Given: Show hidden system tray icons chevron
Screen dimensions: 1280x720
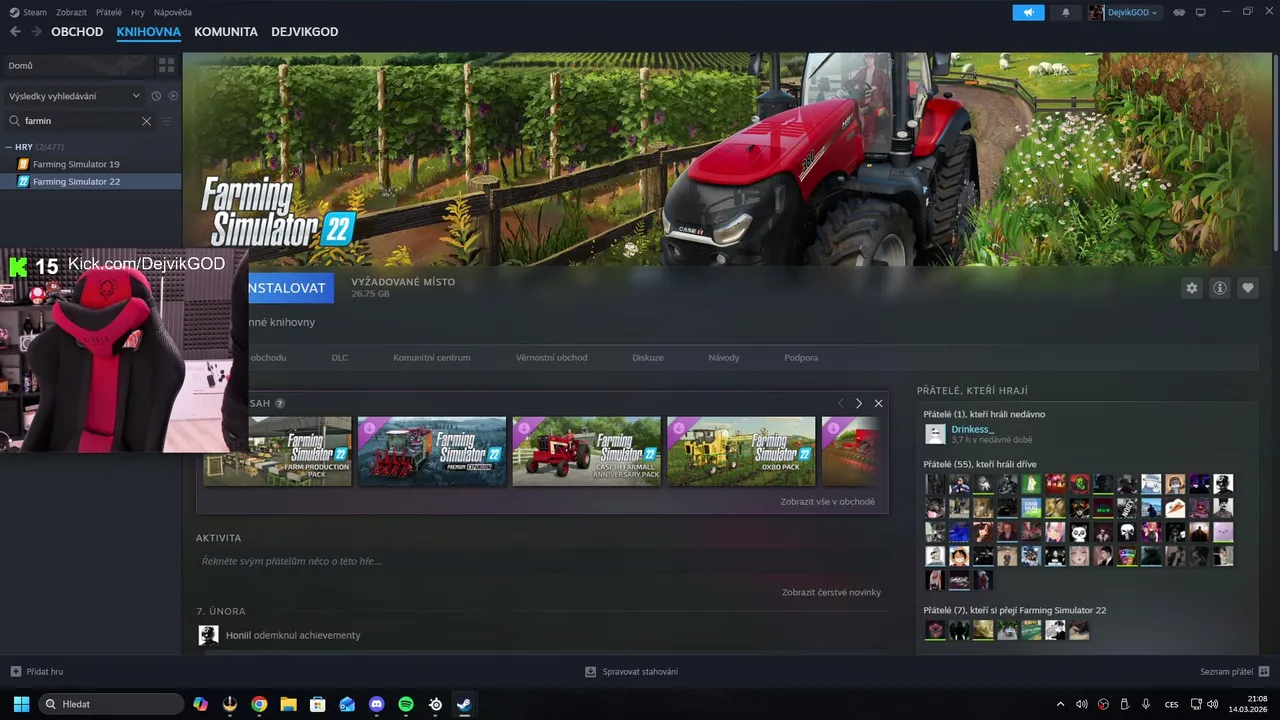Looking at the screenshot, I should coord(1061,704).
